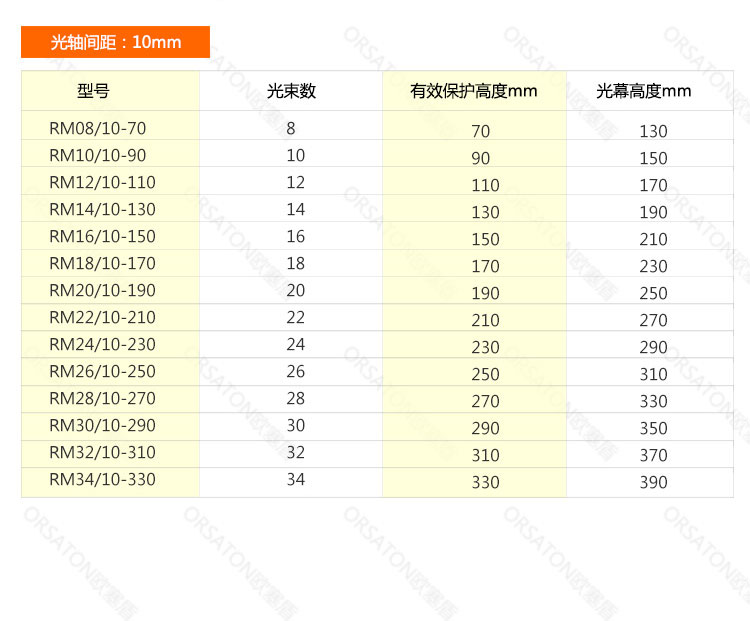Select beam count value 34
750x621 pixels.
(295, 479)
